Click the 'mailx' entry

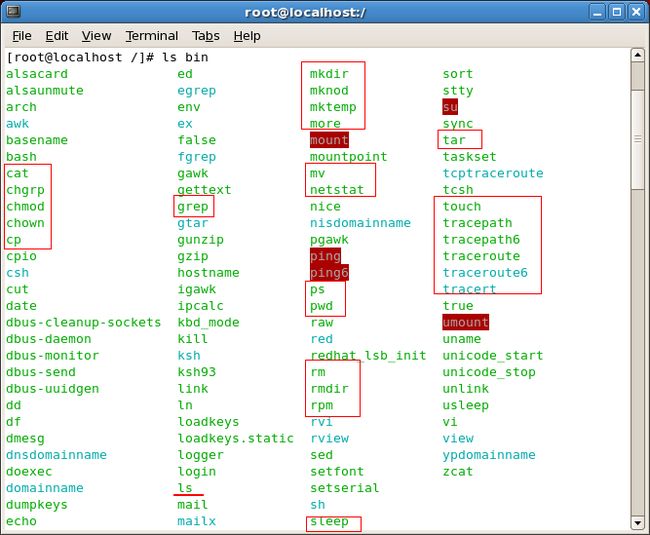coord(197,521)
